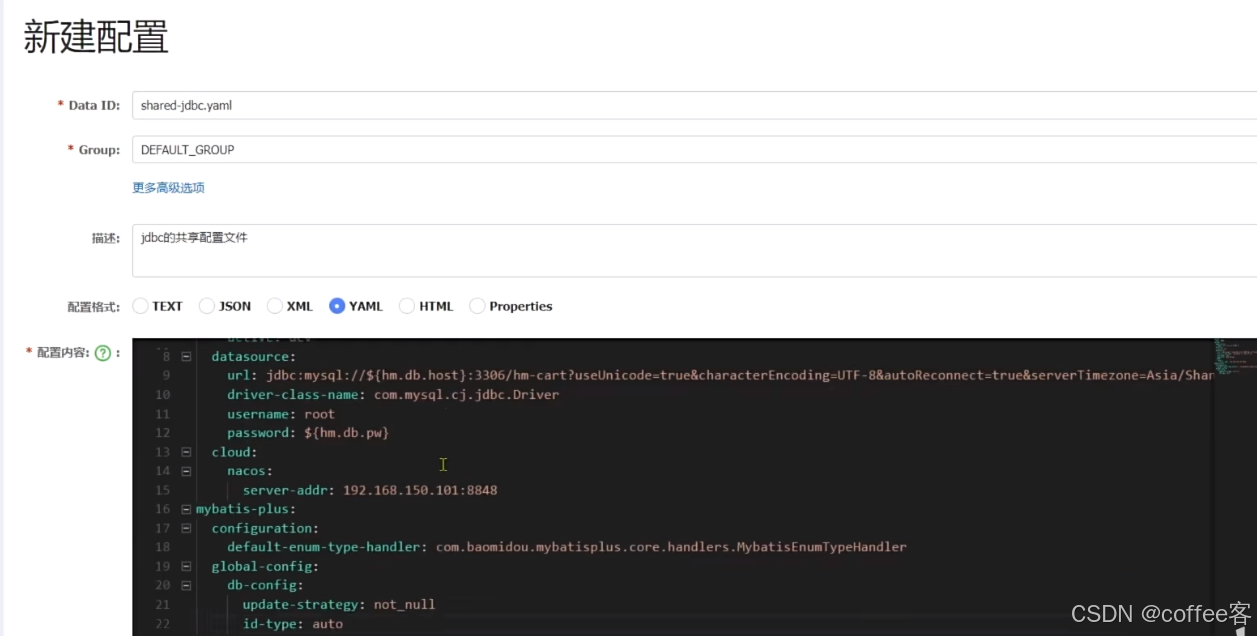This screenshot has height=636, width=1257.
Task: Select the JSON format radio button
Action: click(x=207, y=306)
